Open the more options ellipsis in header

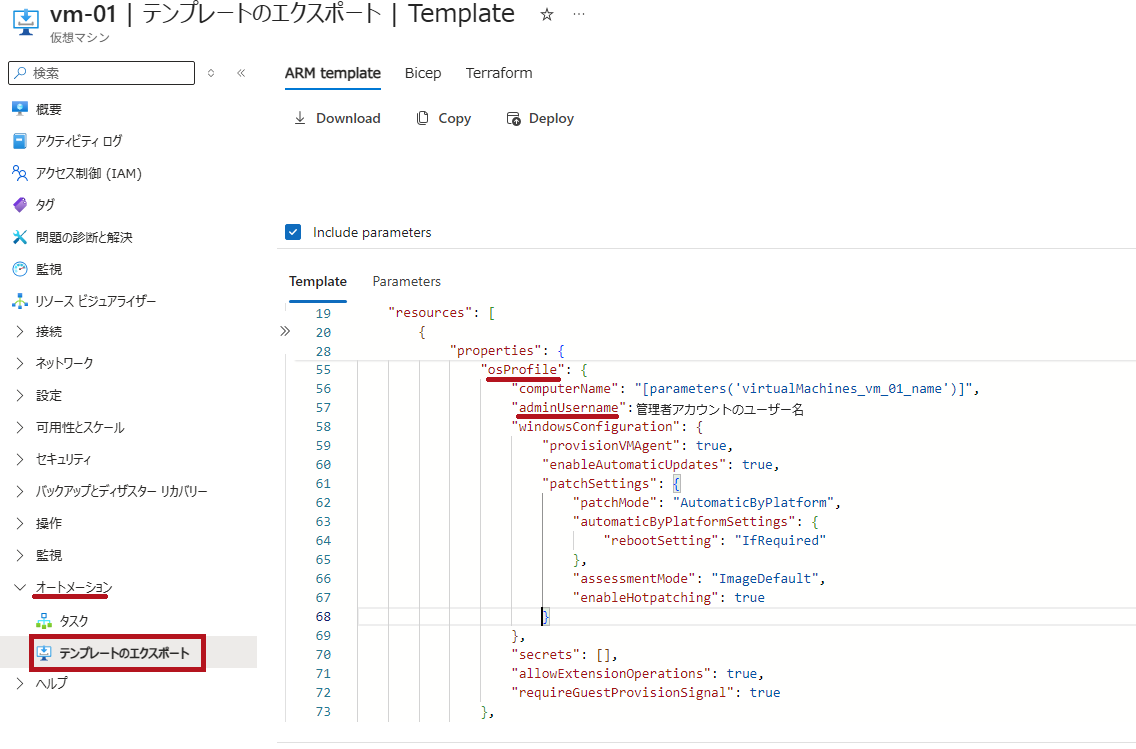point(579,14)
